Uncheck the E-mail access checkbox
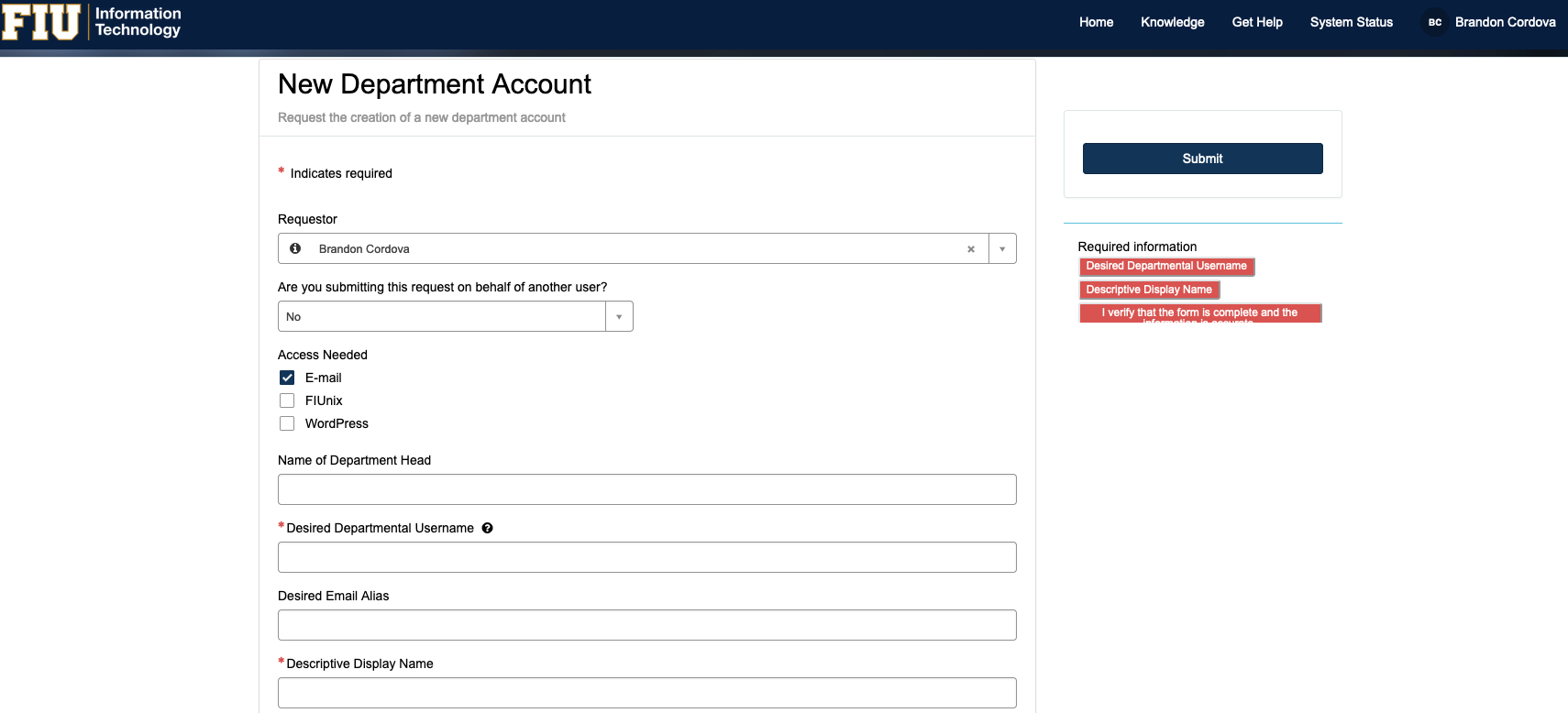The width and height of the screenshot is (1568, 713). coord(287,378)
